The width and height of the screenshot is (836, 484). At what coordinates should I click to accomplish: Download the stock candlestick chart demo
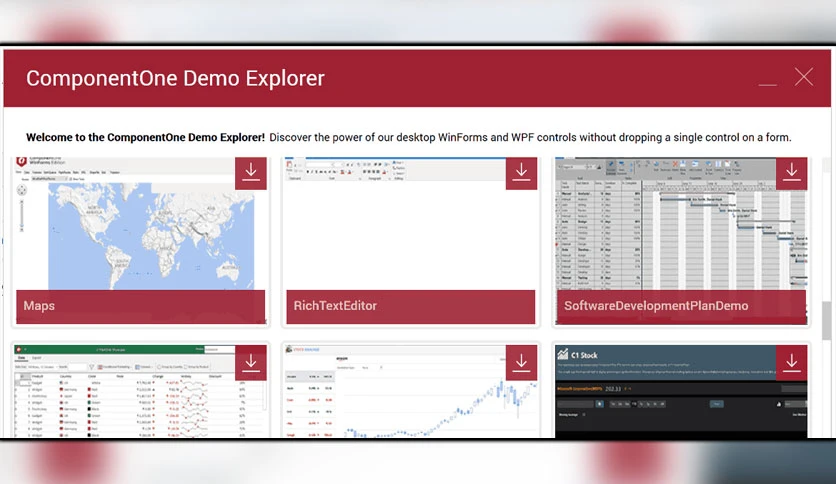(x=521, y=362)
